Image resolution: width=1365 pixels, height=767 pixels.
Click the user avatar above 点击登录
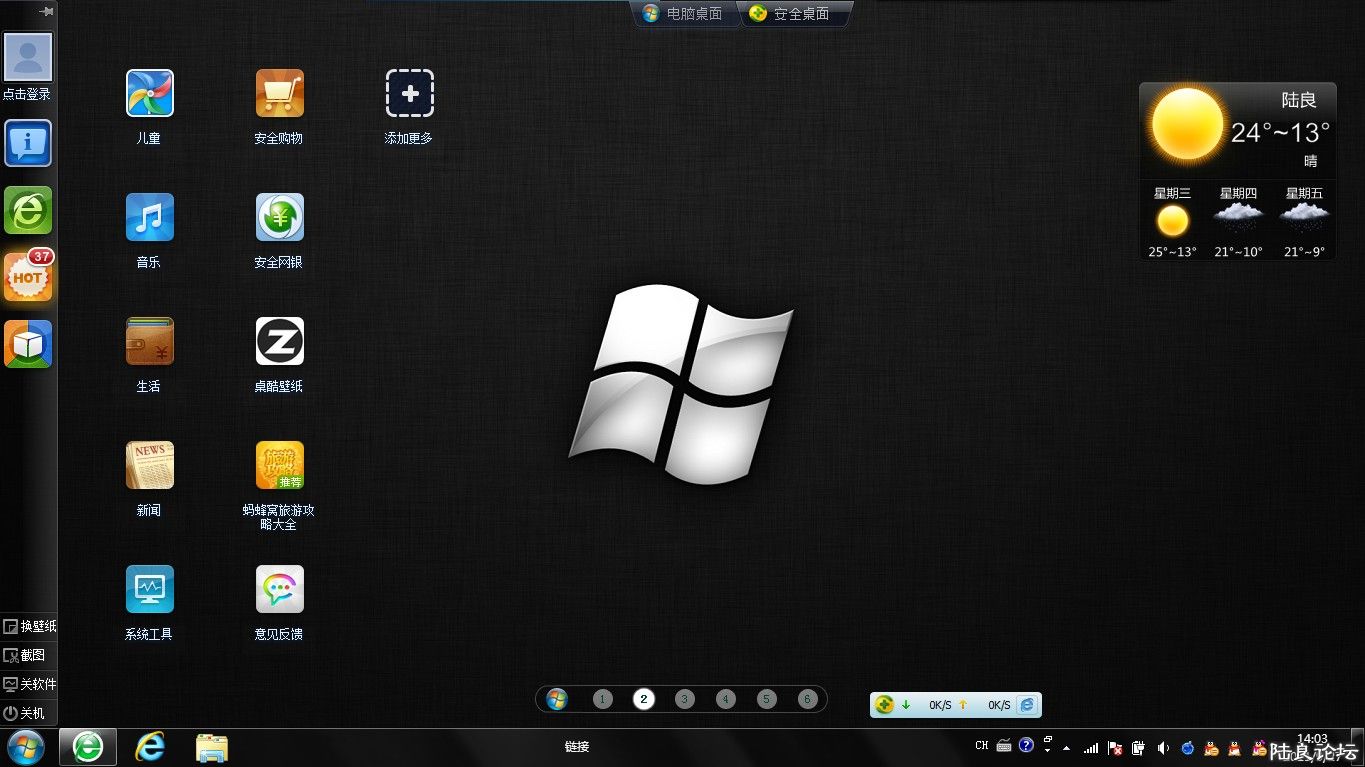point(28,56)
